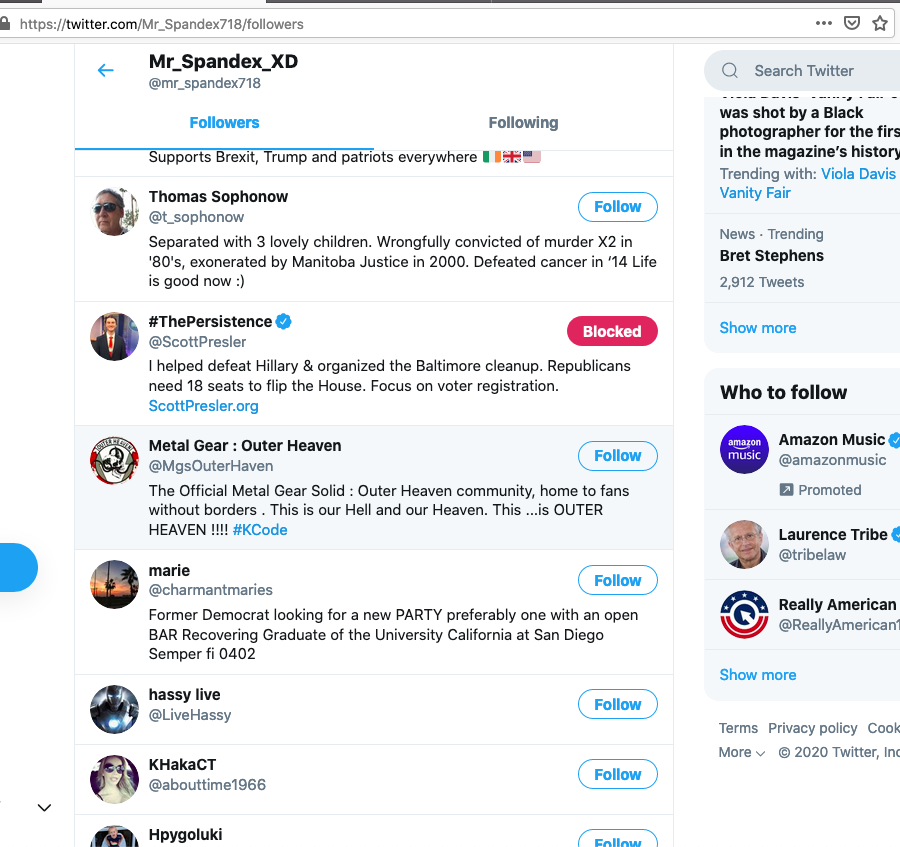Image resolution: width=900 pixels, height=847 pixels.
Task: Click the #KCode hashtag link
Action: click(260, 530)
